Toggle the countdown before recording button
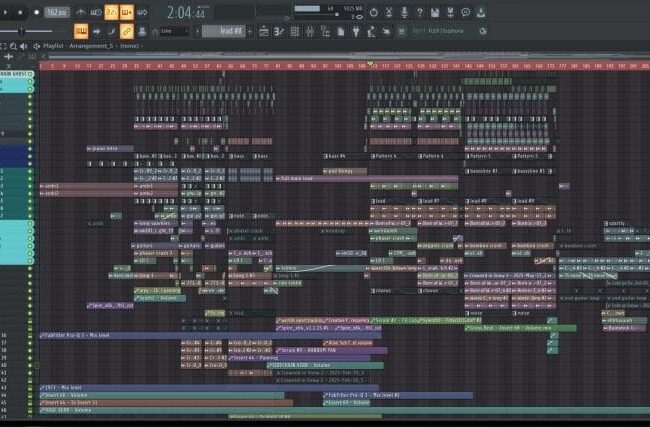The width and height of the screenshot is (650, 427). [x=111, y=12]
